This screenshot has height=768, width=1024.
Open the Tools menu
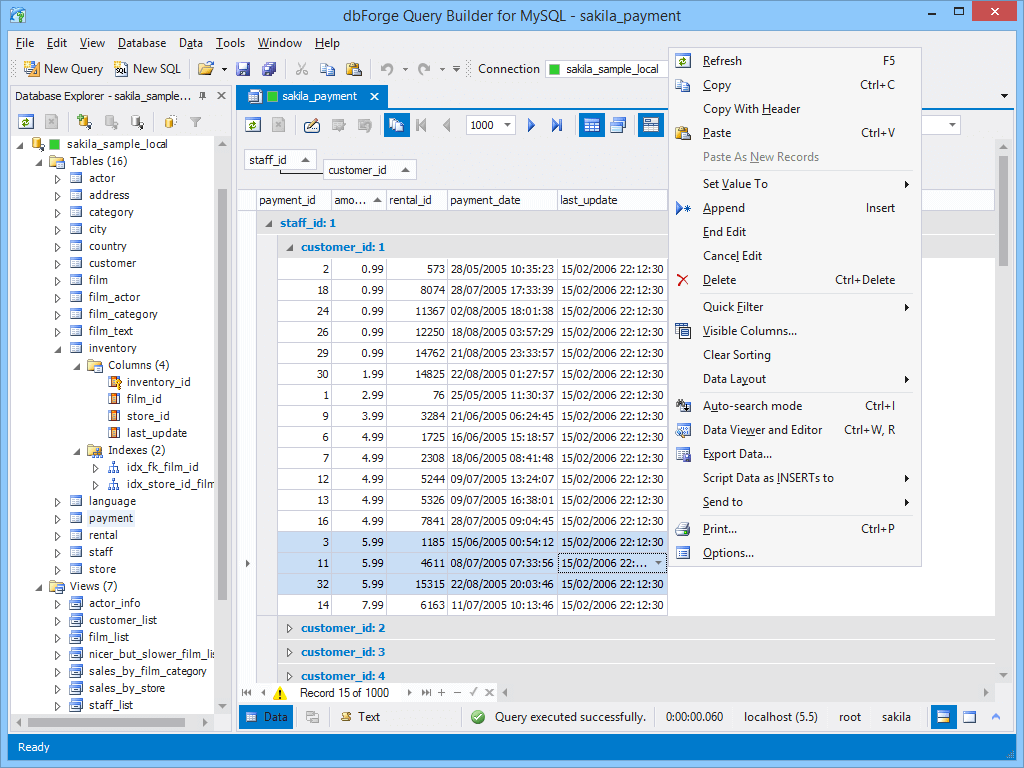(231, 43)
